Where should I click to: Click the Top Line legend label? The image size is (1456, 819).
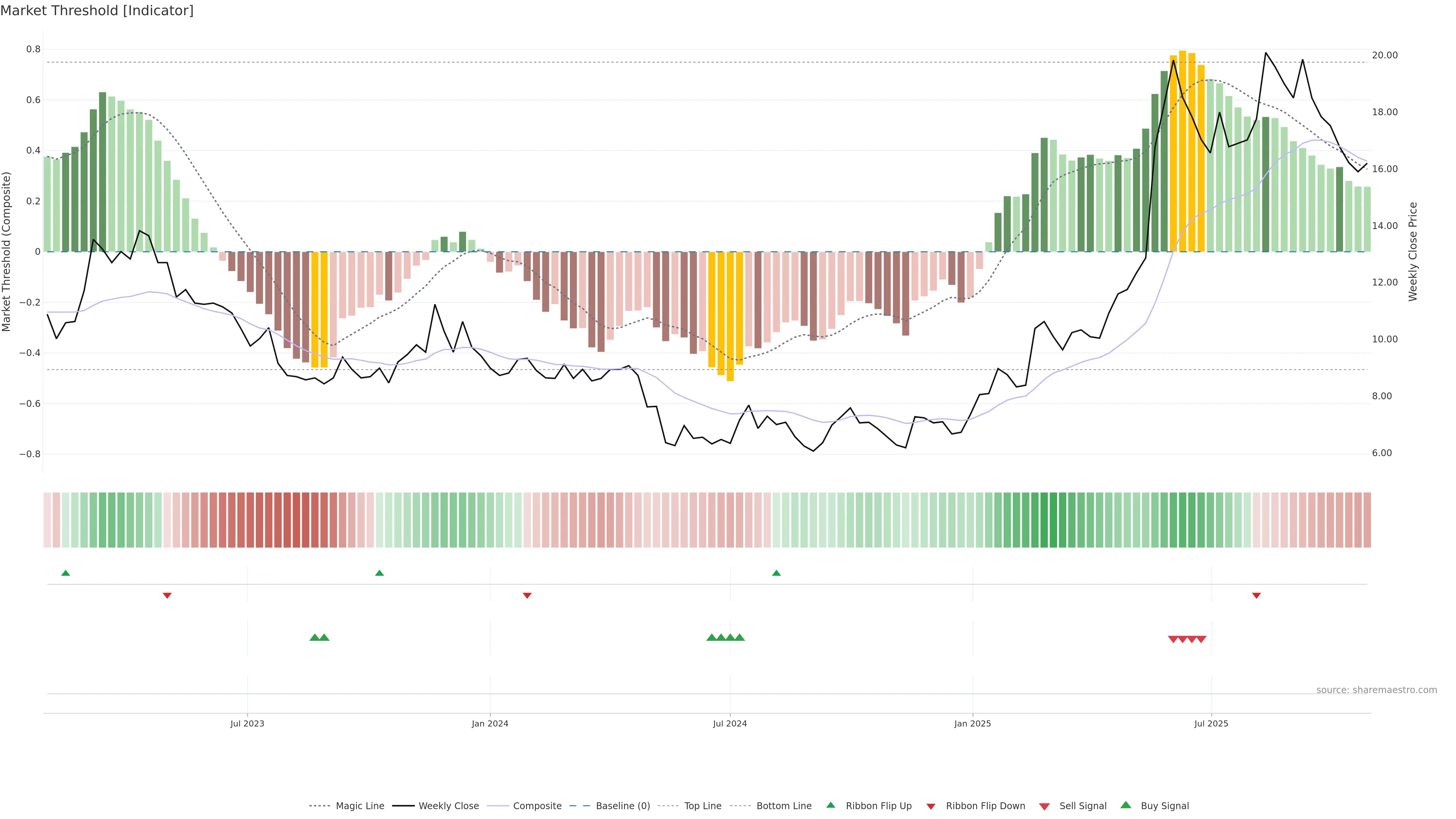click(703, 806)
